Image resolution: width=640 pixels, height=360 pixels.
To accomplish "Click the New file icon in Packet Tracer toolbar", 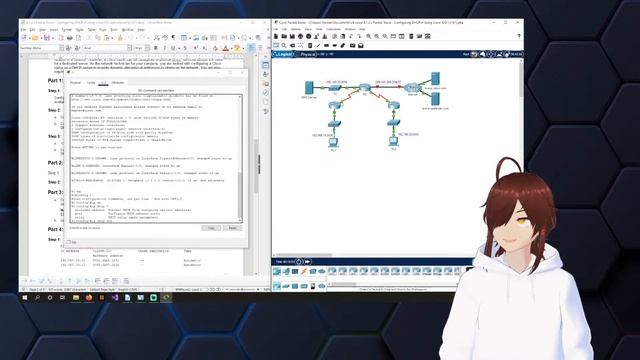I will coord(276,36).
